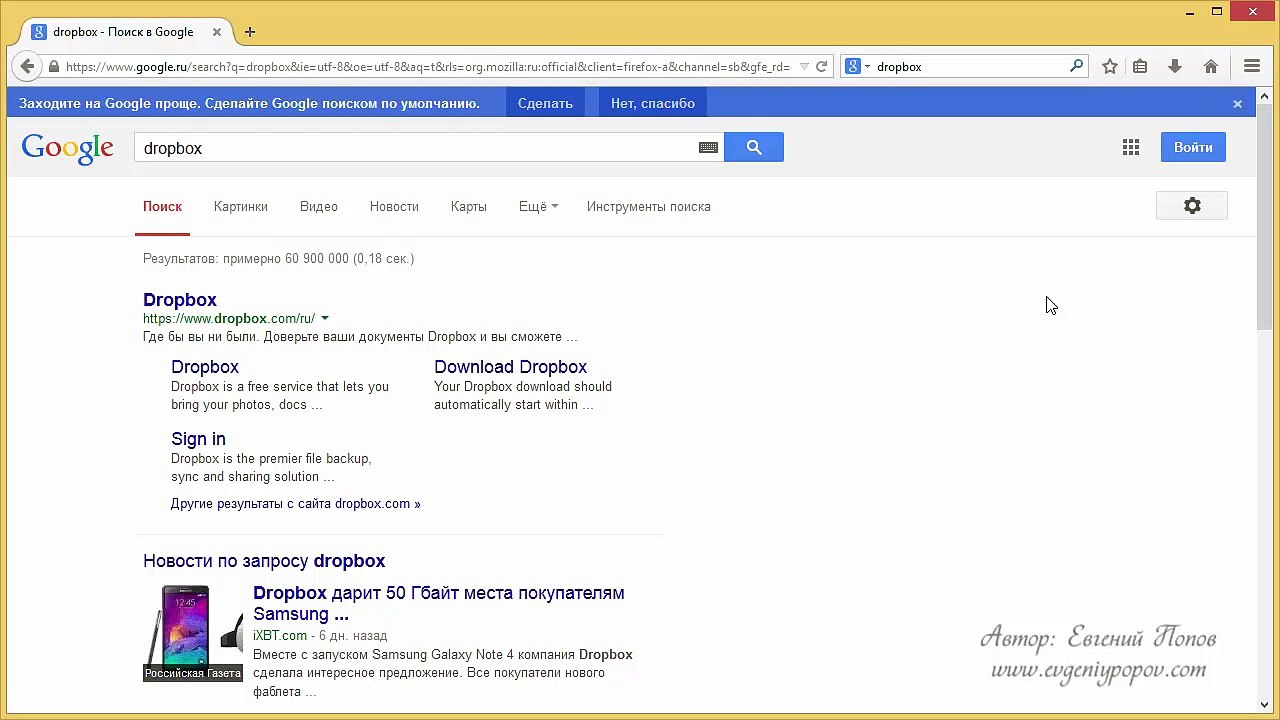Switch to the 'Картинки' tab
Viewport: 1280px width, 720px height.
241,207
